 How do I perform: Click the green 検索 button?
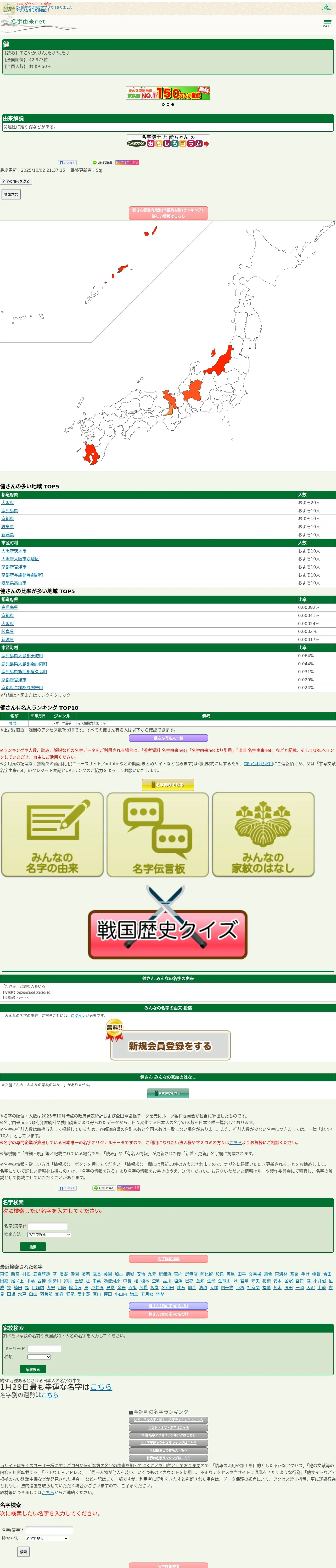(33, 1247)
